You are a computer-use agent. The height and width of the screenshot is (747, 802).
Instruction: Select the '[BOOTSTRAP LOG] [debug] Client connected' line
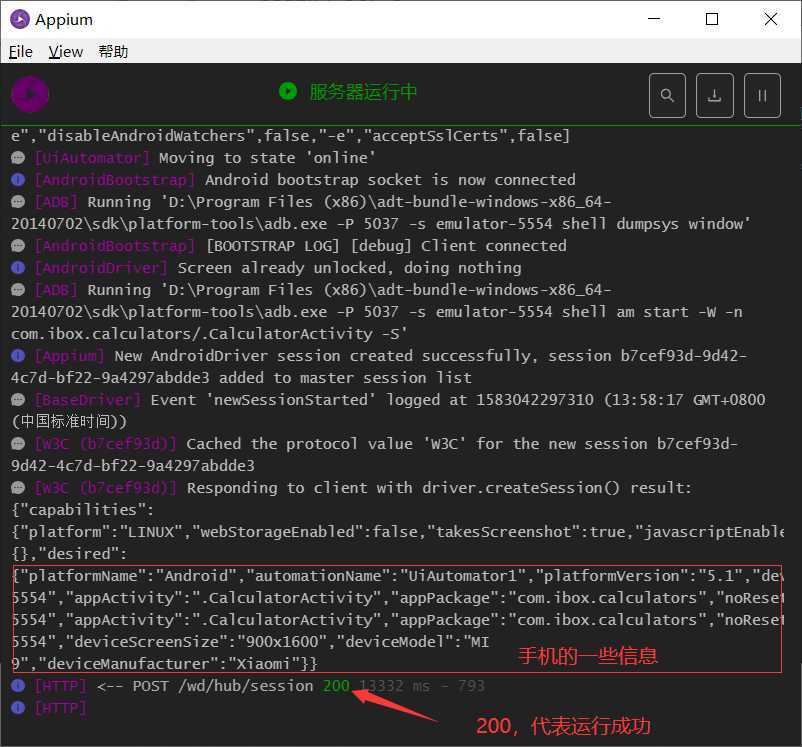tap(386, 246)
